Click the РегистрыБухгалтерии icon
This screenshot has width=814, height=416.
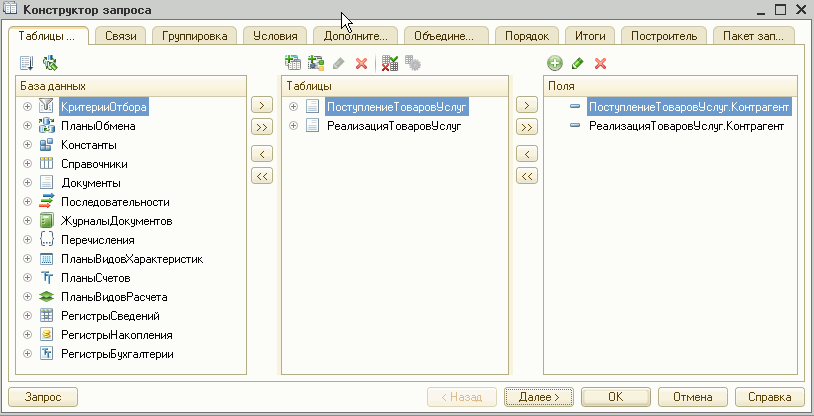coord(47,354)
